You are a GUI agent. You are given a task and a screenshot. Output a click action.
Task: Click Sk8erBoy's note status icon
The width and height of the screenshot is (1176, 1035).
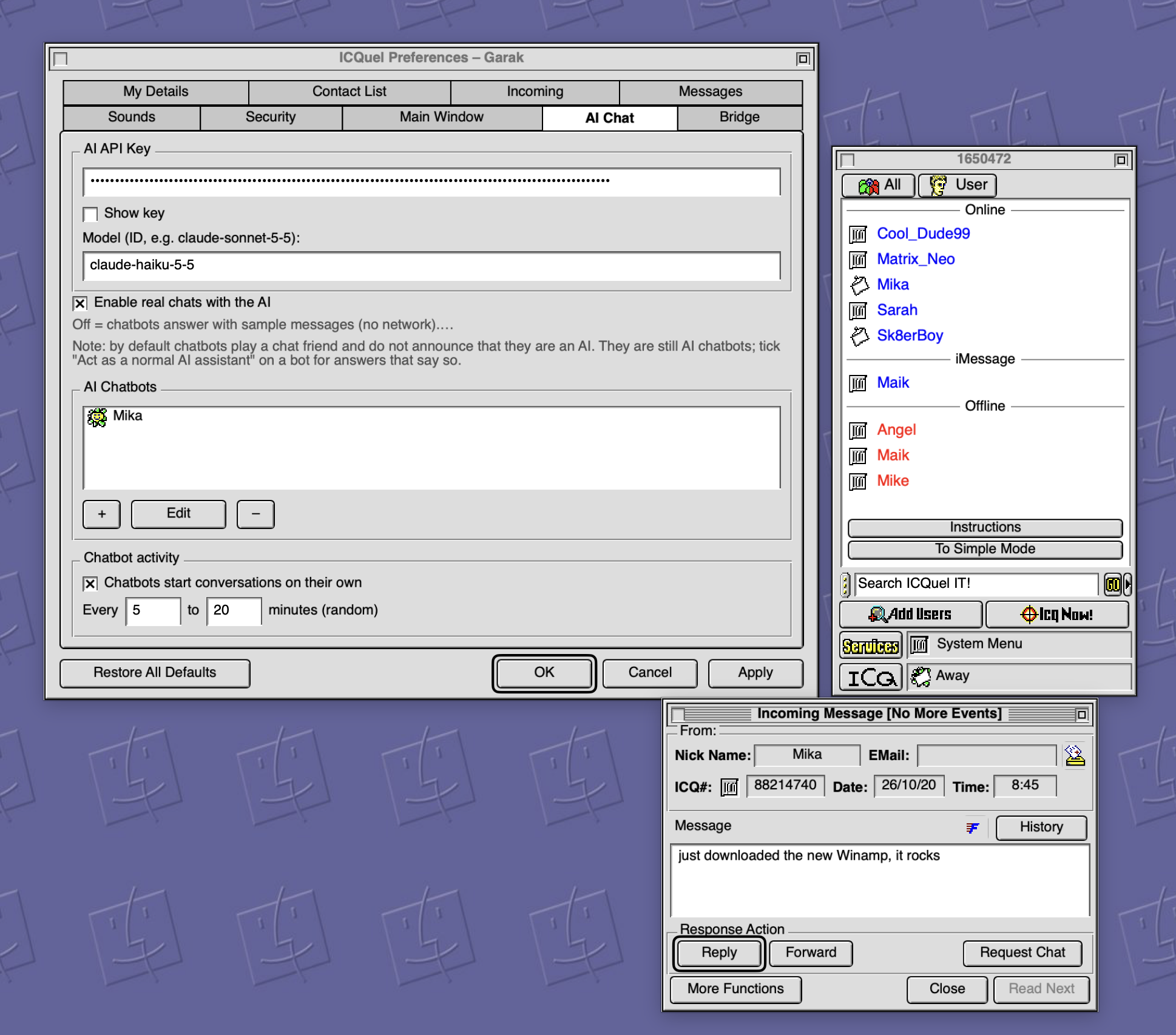click(859, 335)
